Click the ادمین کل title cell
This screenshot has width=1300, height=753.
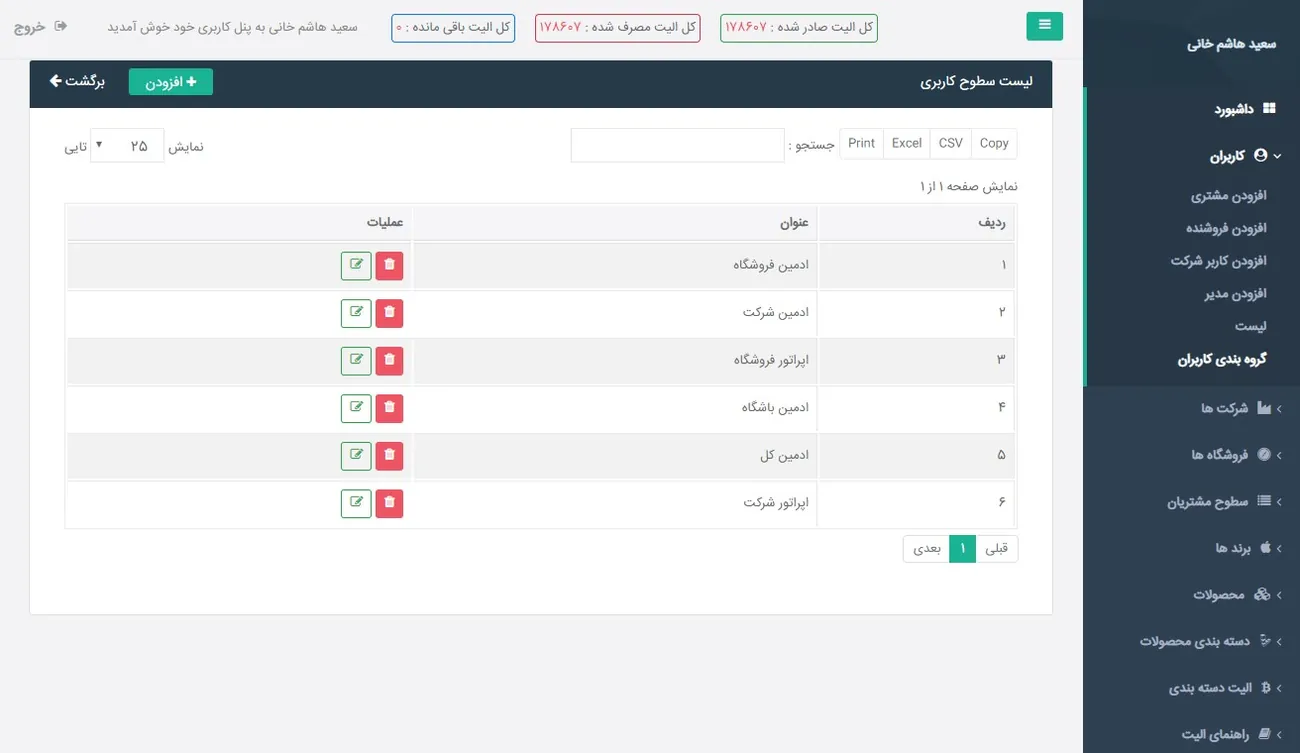coord(615,456)
